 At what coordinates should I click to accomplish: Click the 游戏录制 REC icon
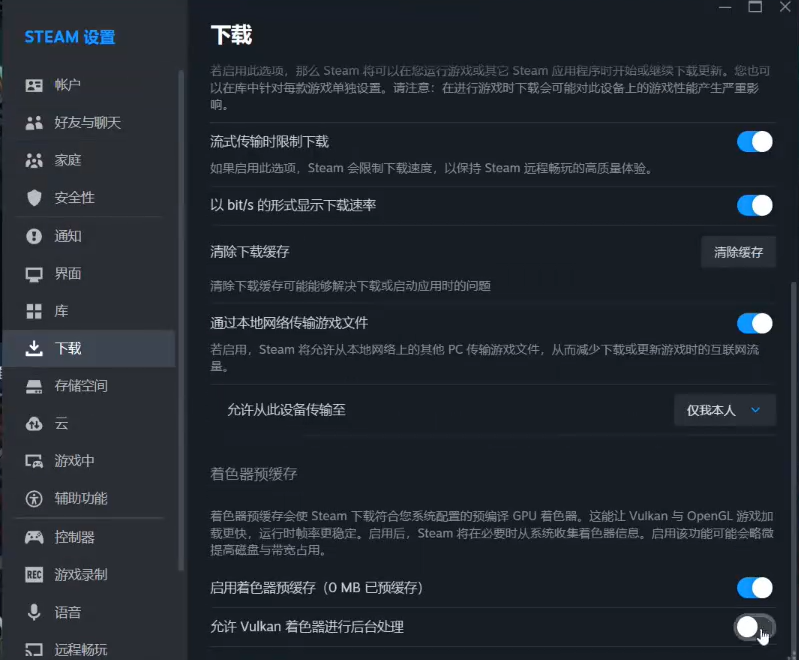[34, 575]
